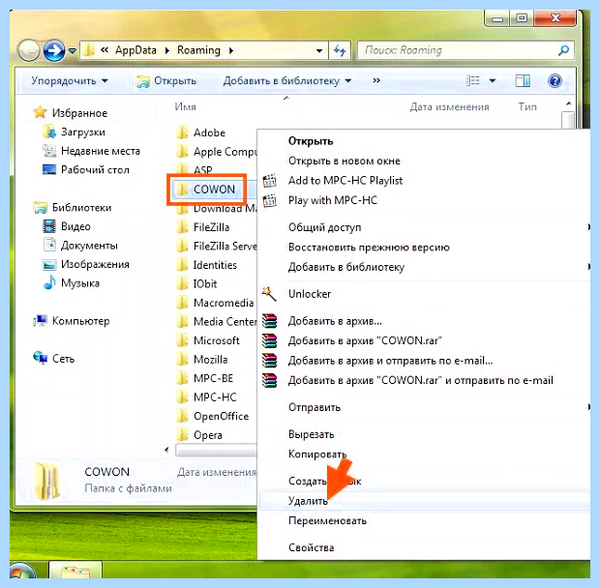Open the Музыка library
Image resolution: width=600 pixels, height=588 pixels.
pyautogui.click(x=71, y=283)
